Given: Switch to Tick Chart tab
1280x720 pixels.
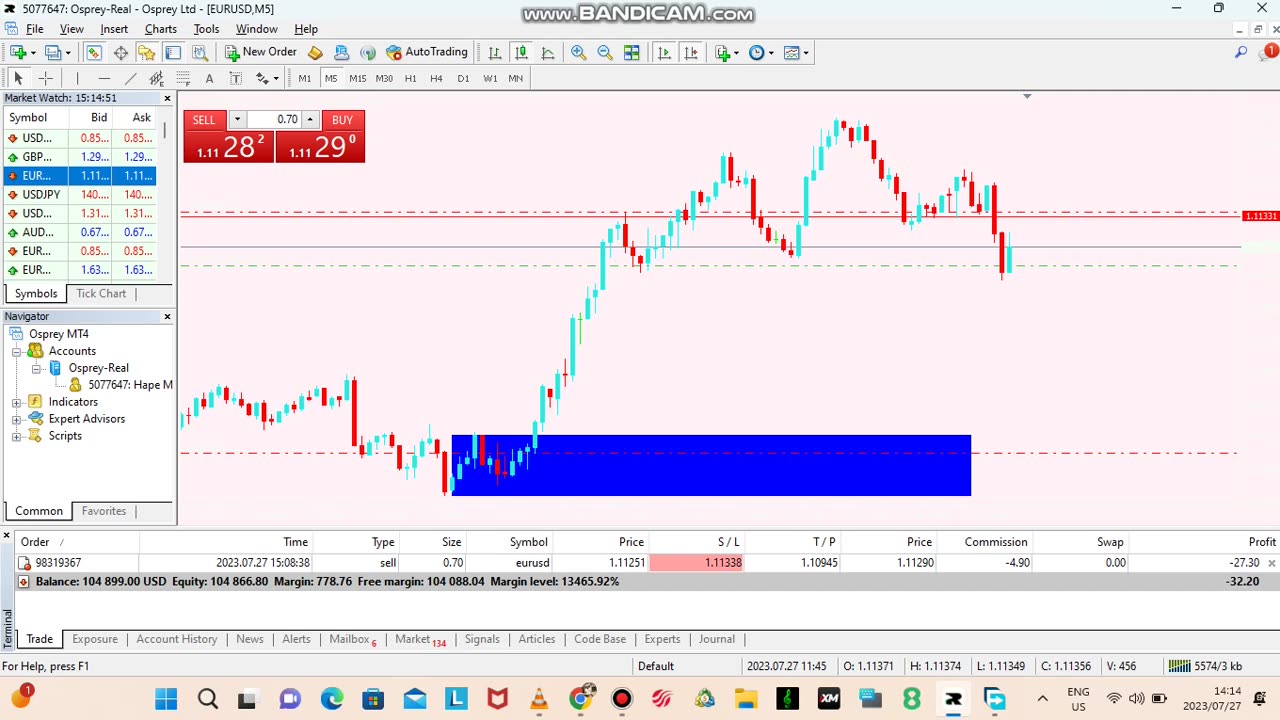Looking at the screenshot, I should 101,293.
